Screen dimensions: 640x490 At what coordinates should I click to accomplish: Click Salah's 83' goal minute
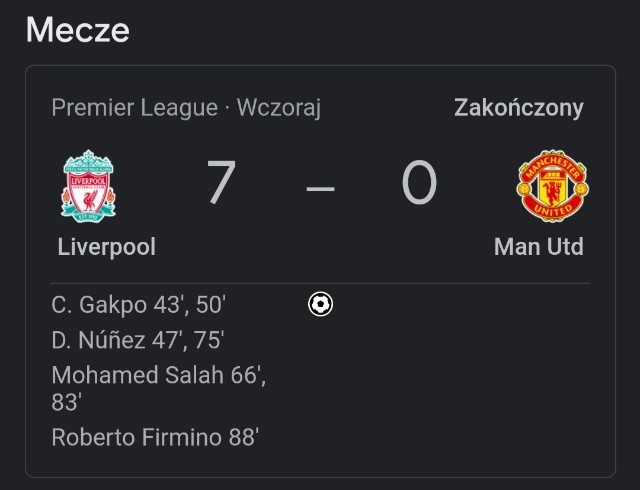(x=67, y=402)
